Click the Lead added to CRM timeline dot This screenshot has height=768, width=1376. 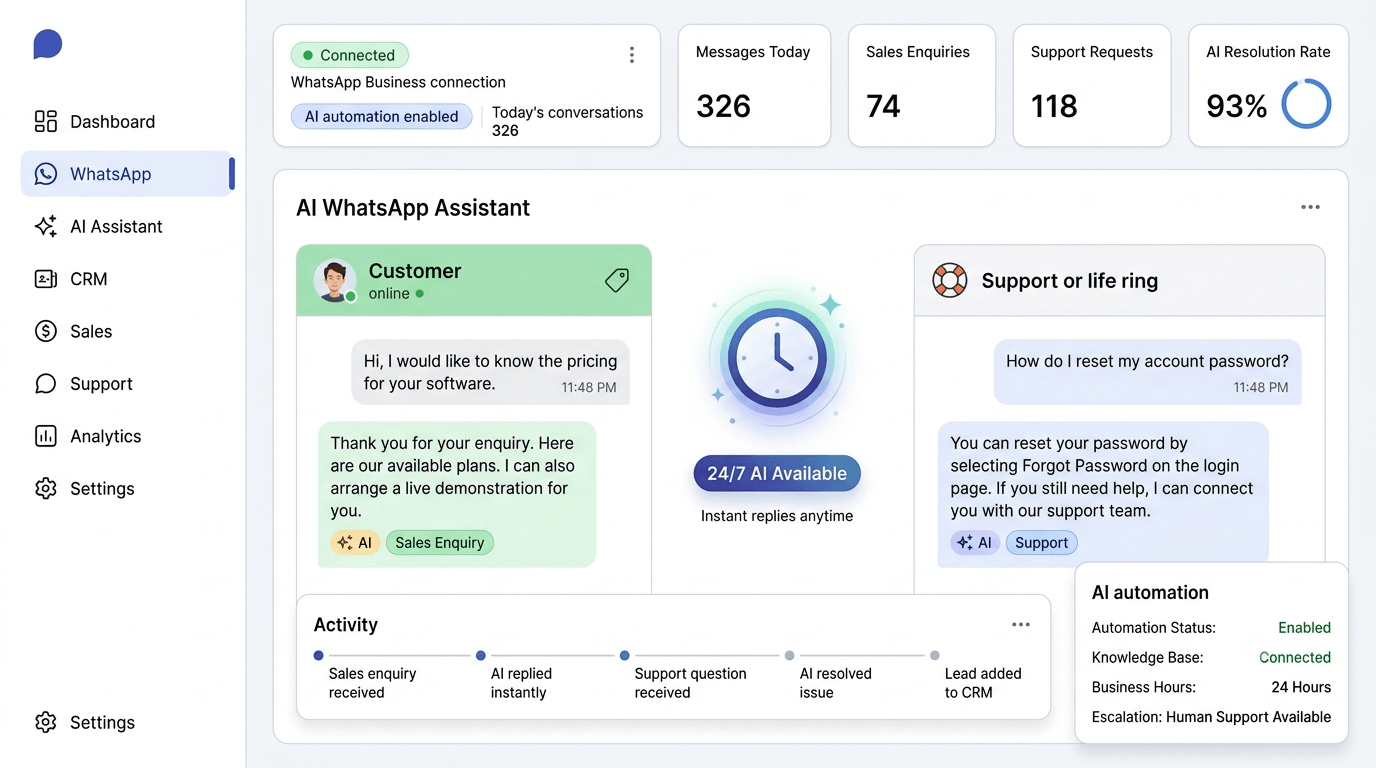(x=935, y=656)
